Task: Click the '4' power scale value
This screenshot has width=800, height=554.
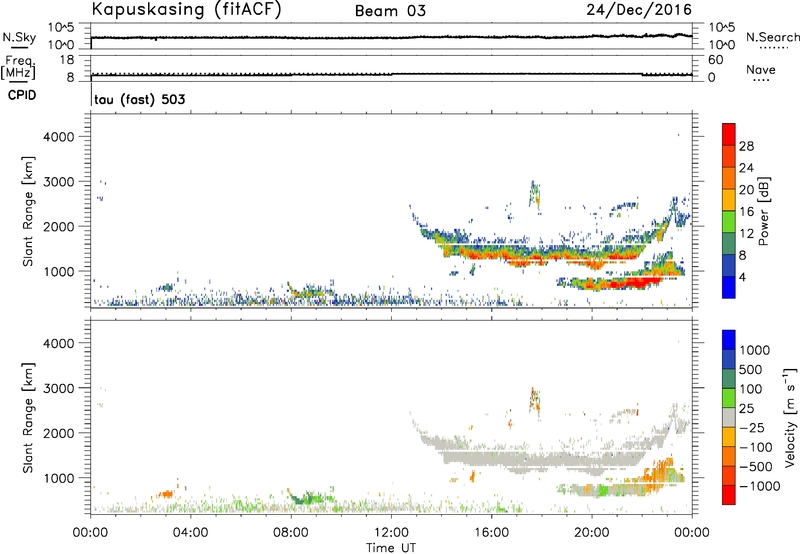Action: 742,278
